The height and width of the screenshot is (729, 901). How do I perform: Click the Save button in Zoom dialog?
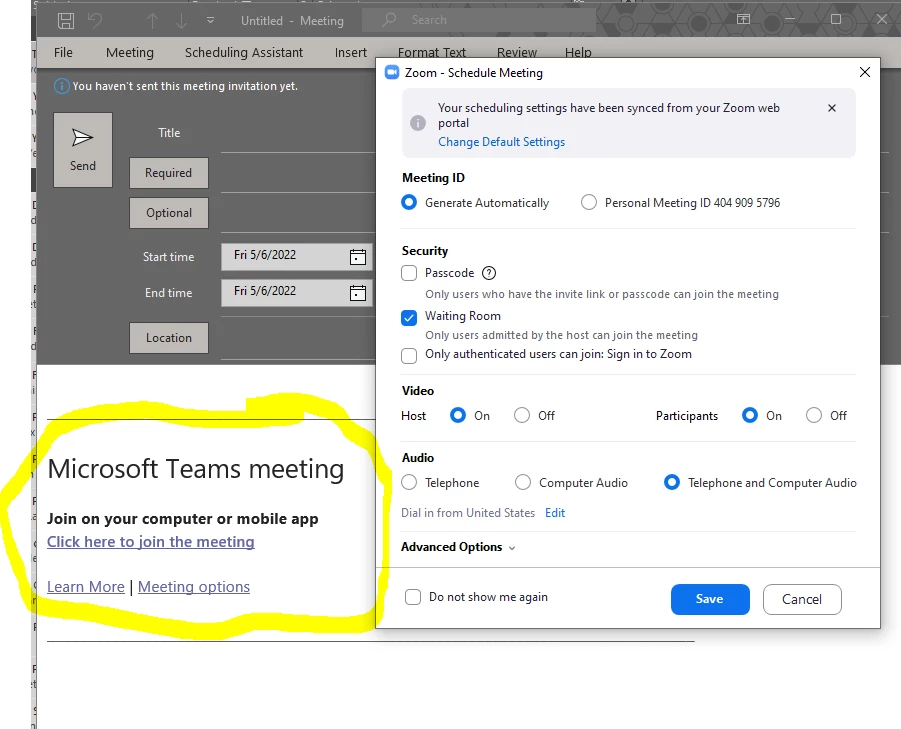710,599
